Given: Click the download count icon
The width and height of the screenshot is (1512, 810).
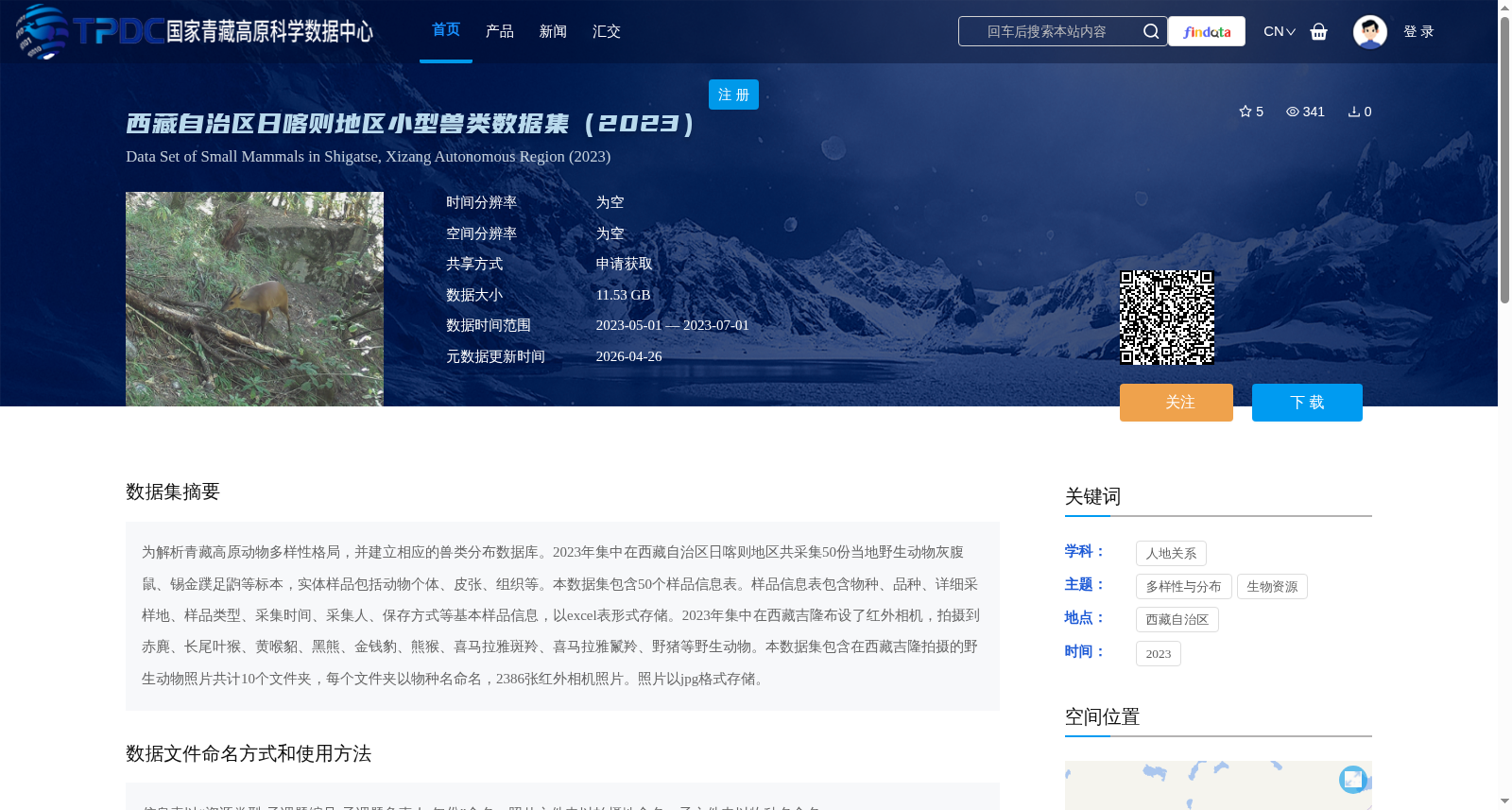Looking at the screenshot, I should pos(1354,112).
